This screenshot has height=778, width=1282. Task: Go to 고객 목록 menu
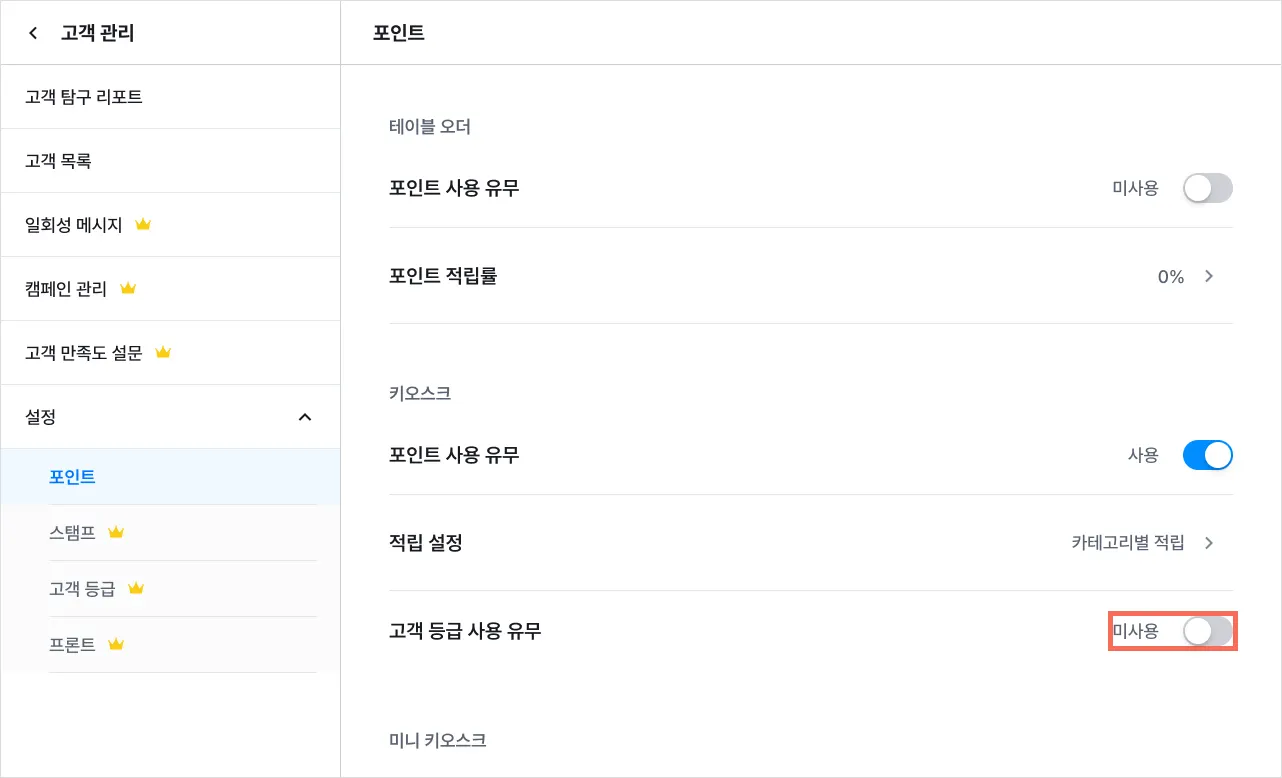(59, 161)
